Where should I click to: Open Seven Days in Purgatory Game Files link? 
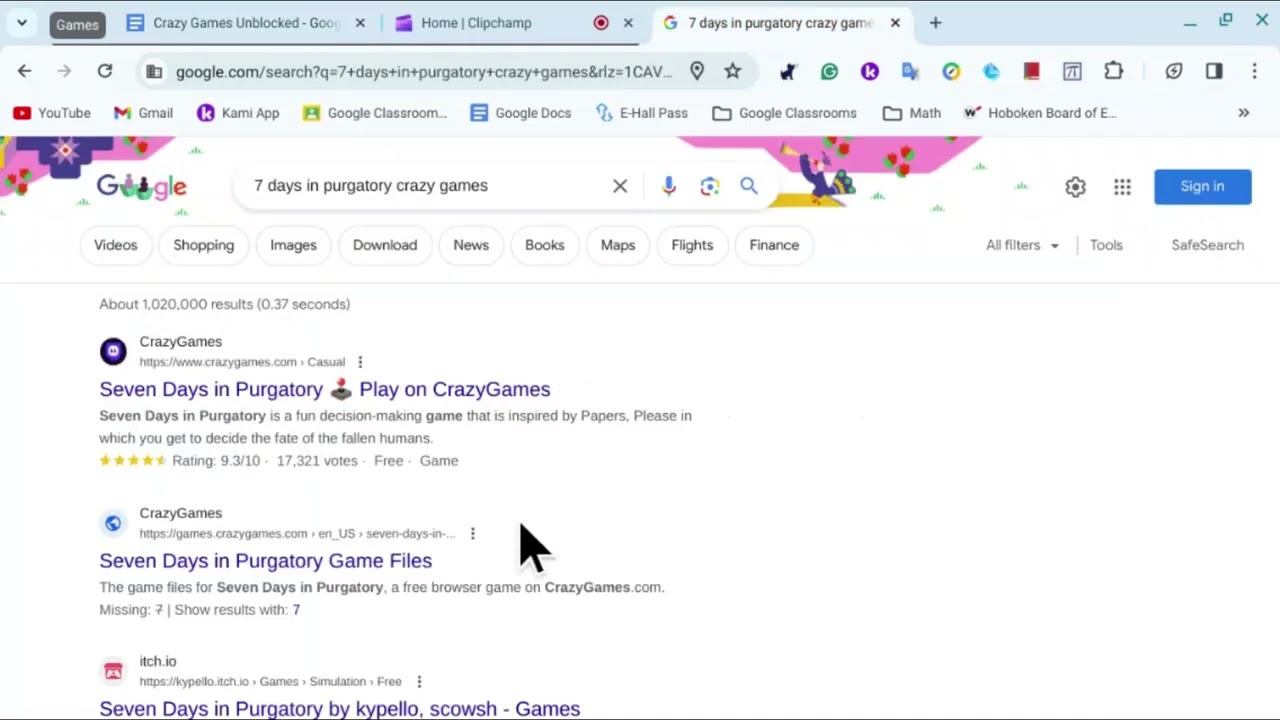click(x=266, y=561)
